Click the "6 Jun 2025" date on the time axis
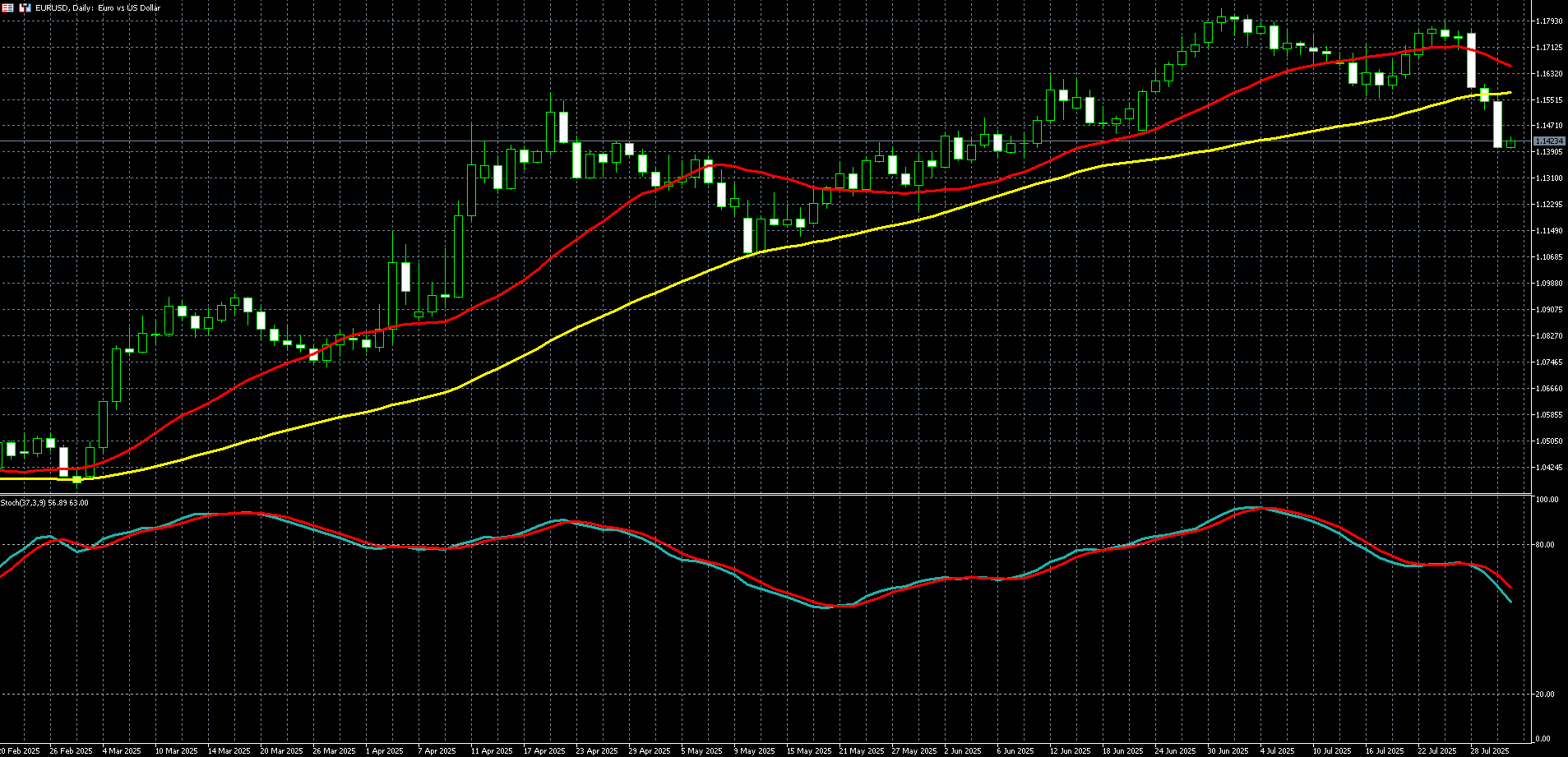 1015,751
